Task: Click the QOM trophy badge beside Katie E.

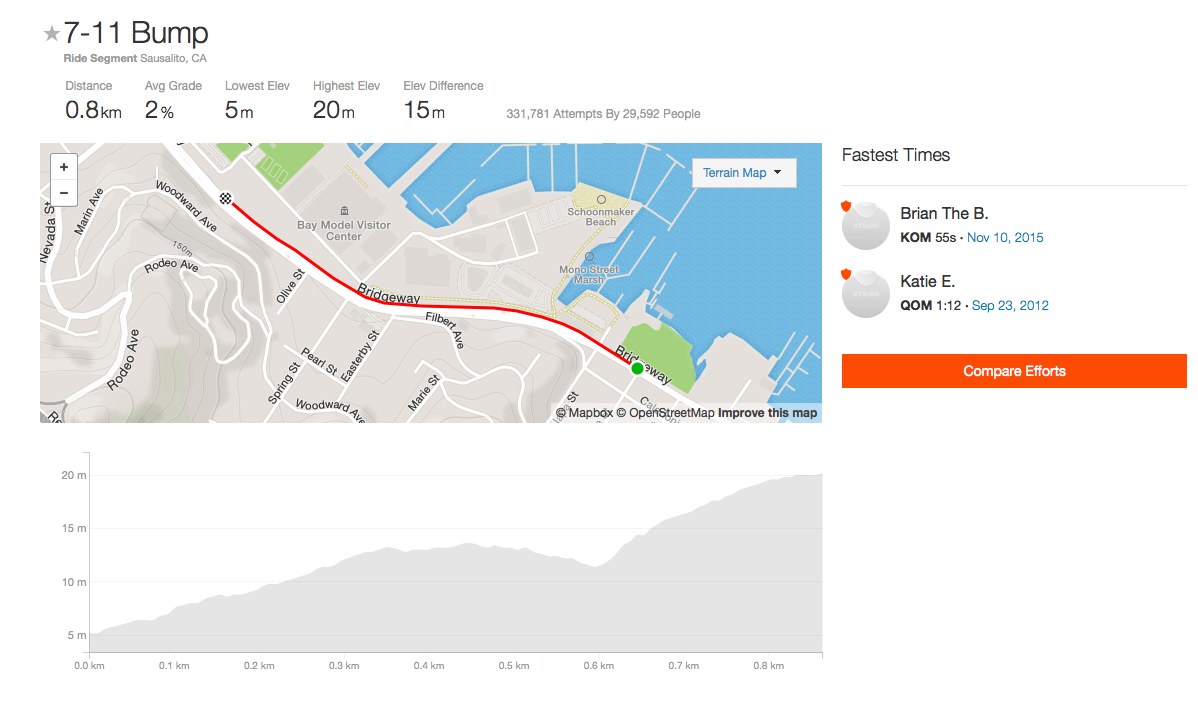Action: pyautogui.click(x=848, y=272)
